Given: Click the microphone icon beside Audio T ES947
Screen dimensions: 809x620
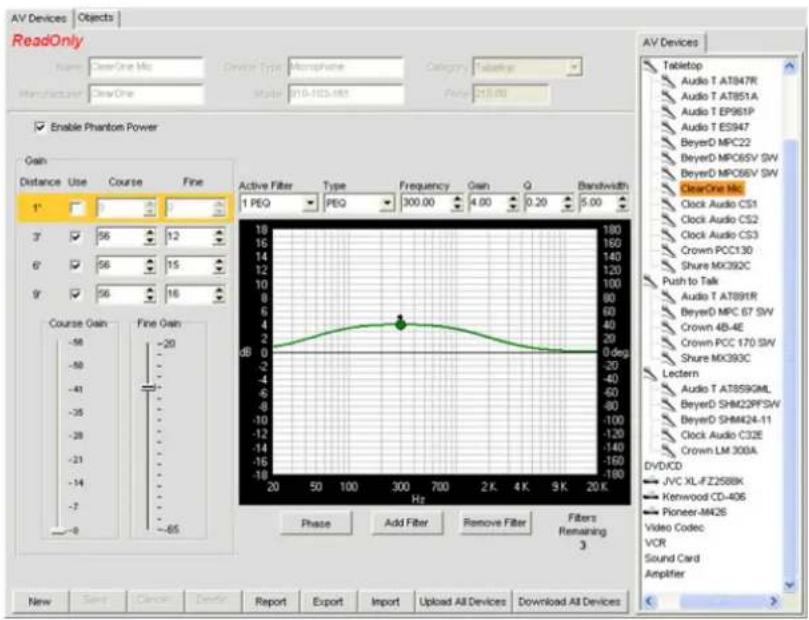Looking at the screenshot, I should tap(669, 127).
